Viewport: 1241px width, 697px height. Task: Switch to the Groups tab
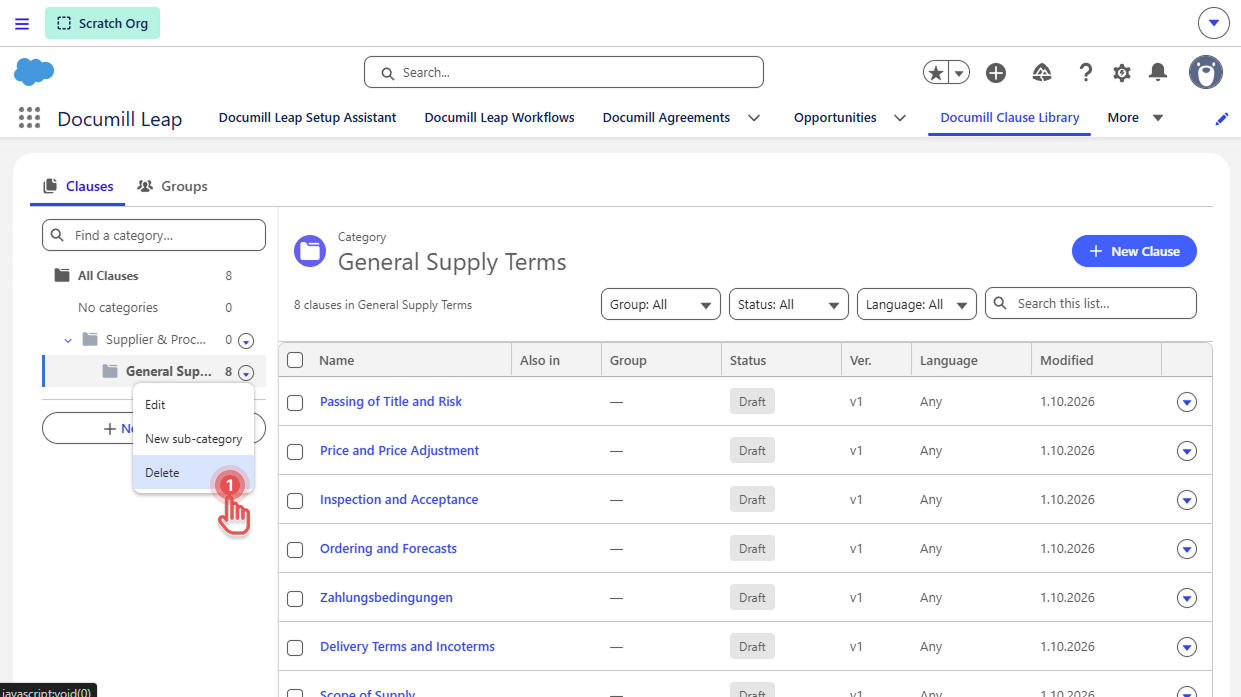(172, 186)
